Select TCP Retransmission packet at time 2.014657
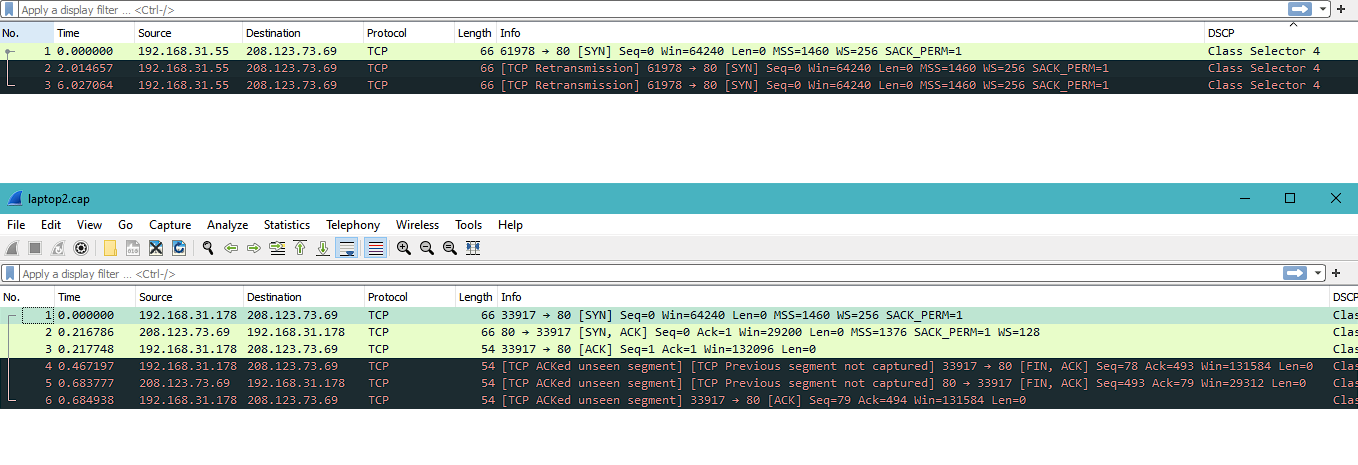 point(679,68)
